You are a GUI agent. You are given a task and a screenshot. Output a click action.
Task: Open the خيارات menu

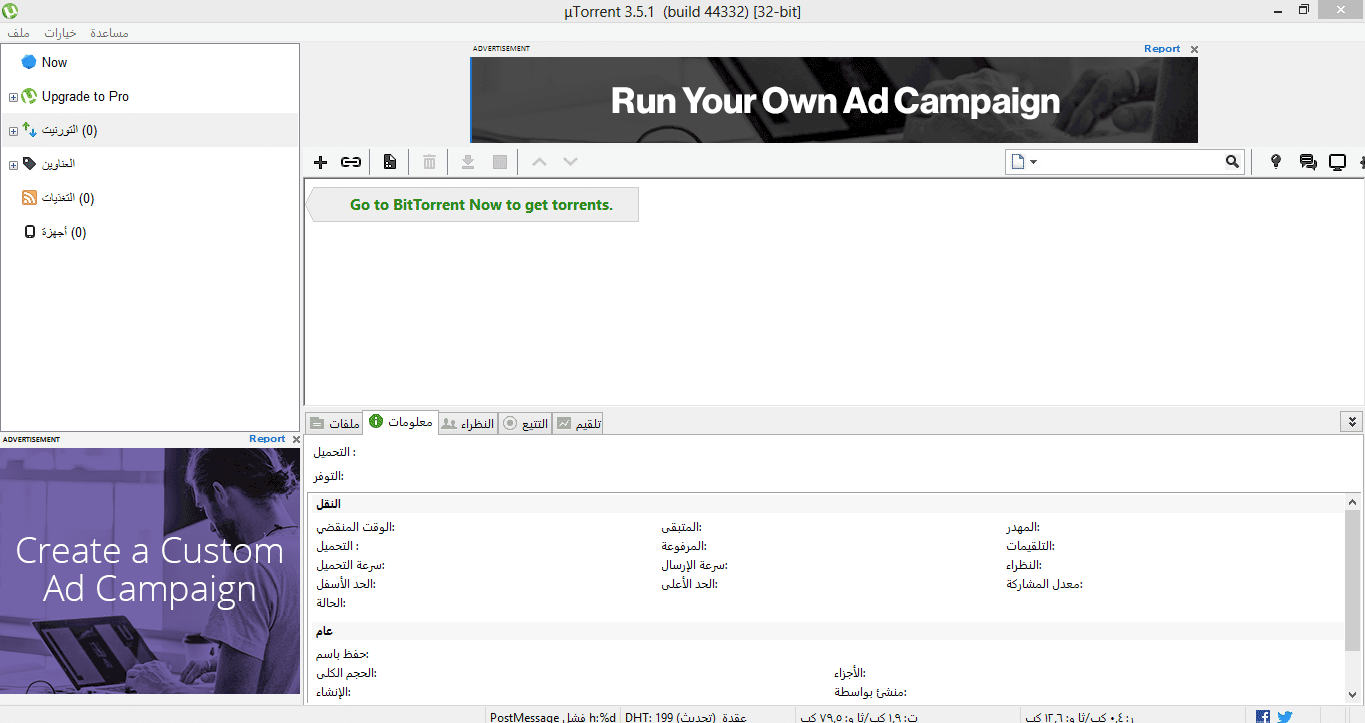coord(60,33)
